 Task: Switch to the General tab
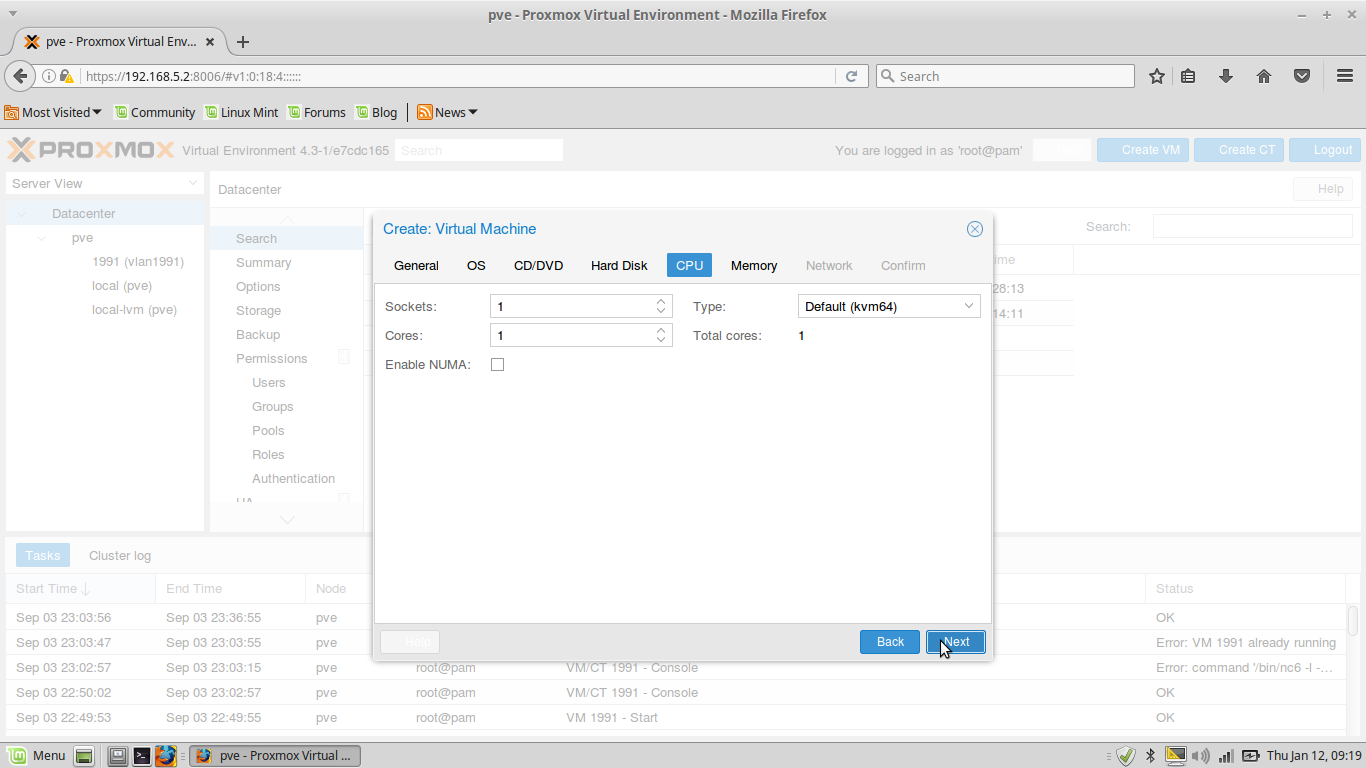click(x=416, y=265)
